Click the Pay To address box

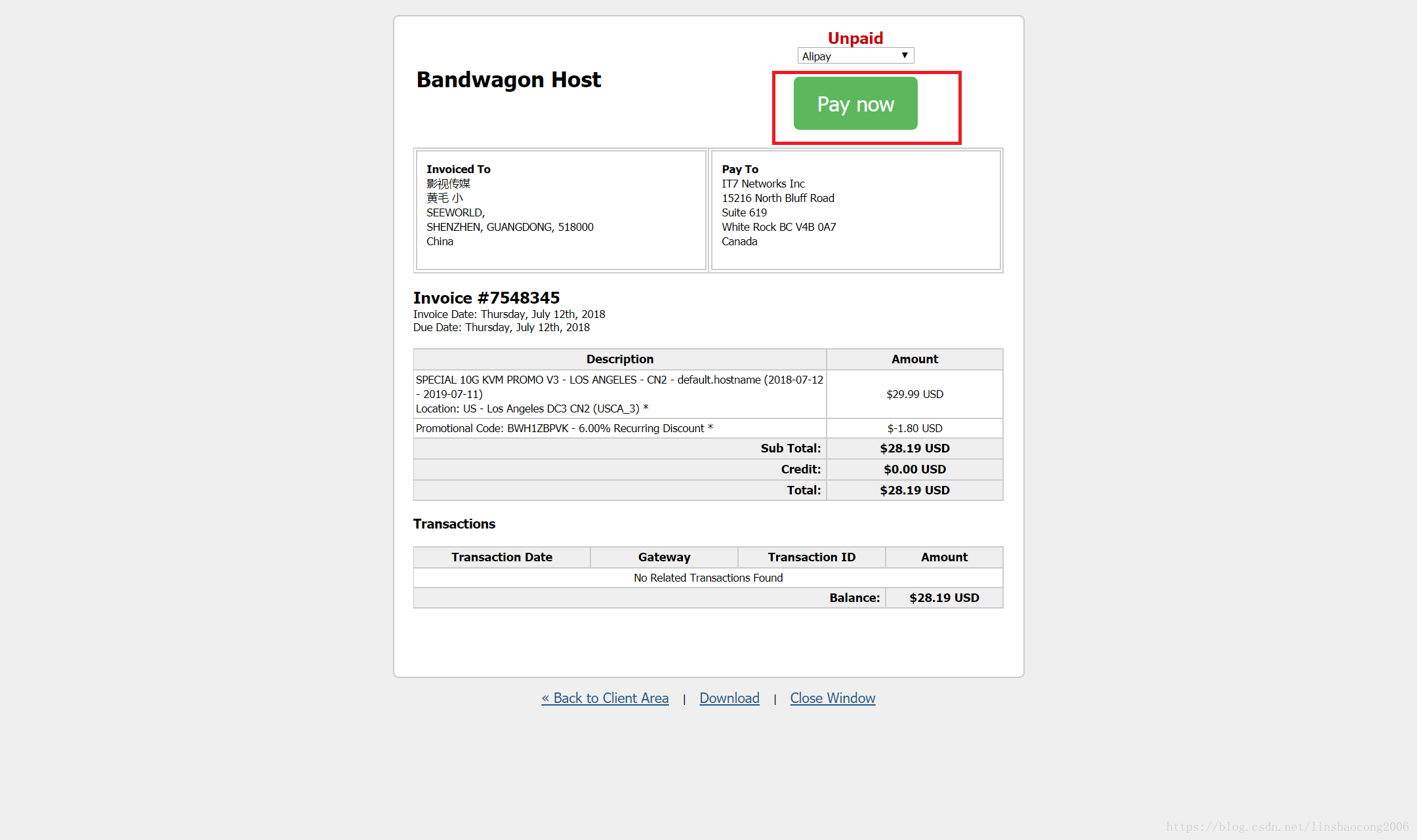[x=855, y=210]
